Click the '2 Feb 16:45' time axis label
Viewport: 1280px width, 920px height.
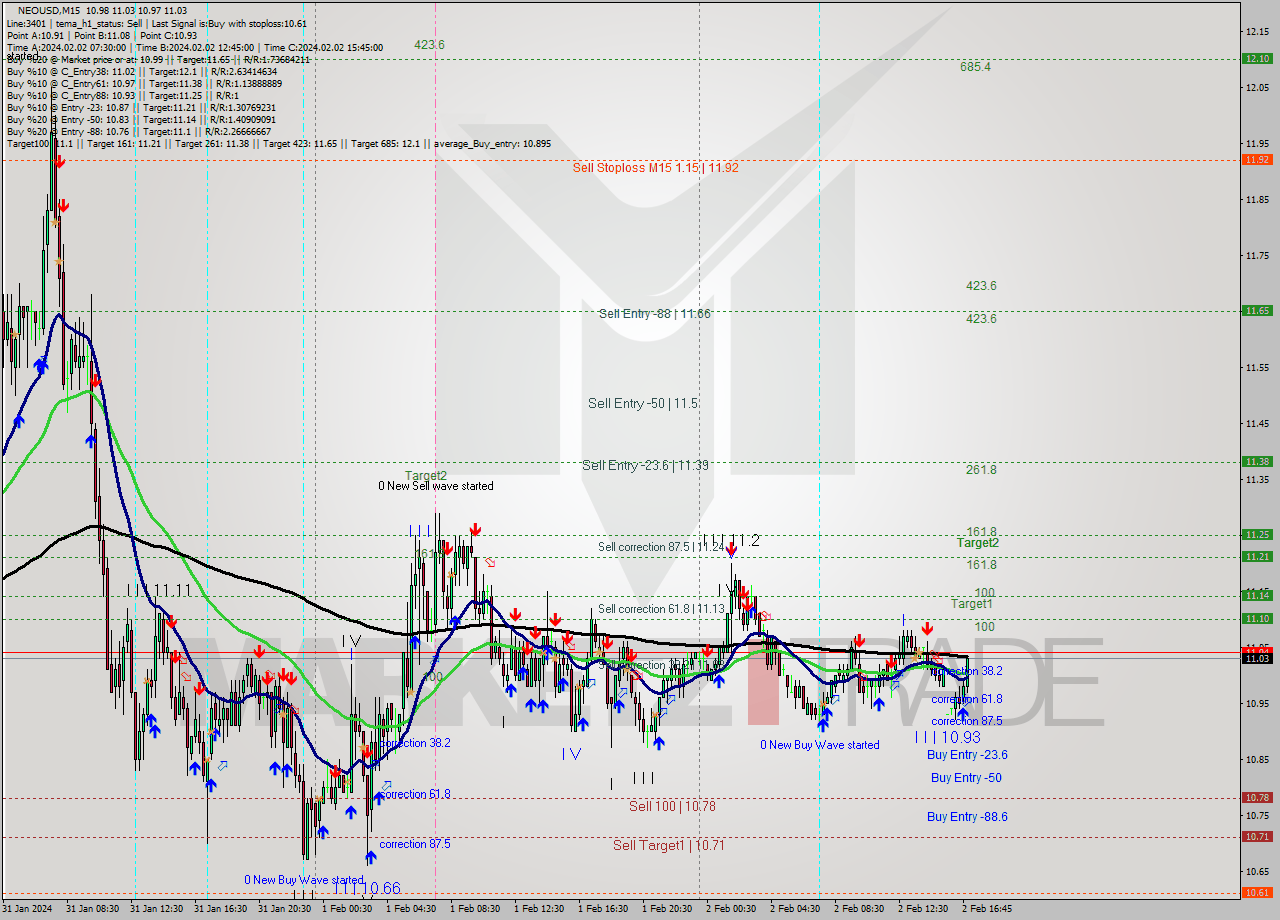click(x=987, y=909)
